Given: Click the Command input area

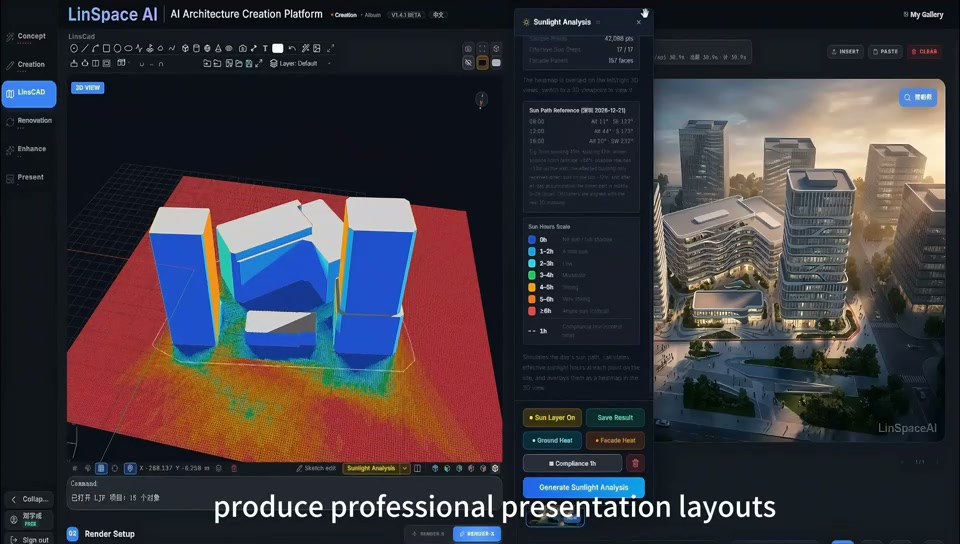Looking at the screenshot, I should pyautogui.click(x=283, y=491).
